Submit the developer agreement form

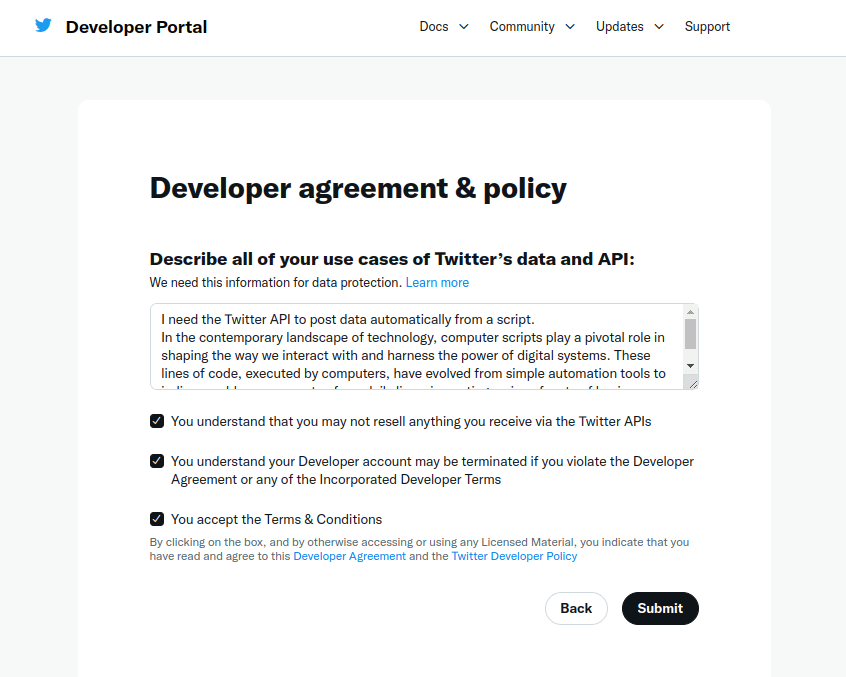660,608
